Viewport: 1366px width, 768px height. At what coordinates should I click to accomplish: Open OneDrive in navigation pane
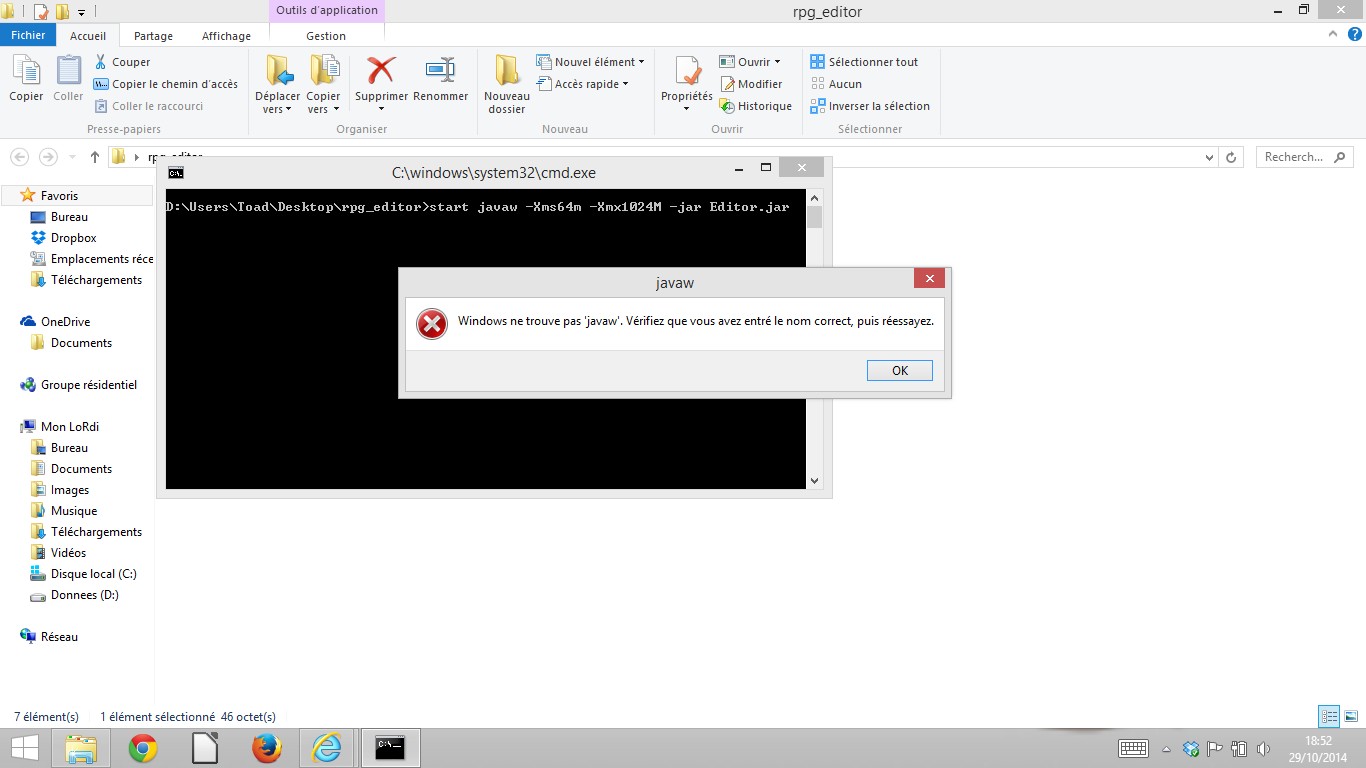click(x=55, y=322)
